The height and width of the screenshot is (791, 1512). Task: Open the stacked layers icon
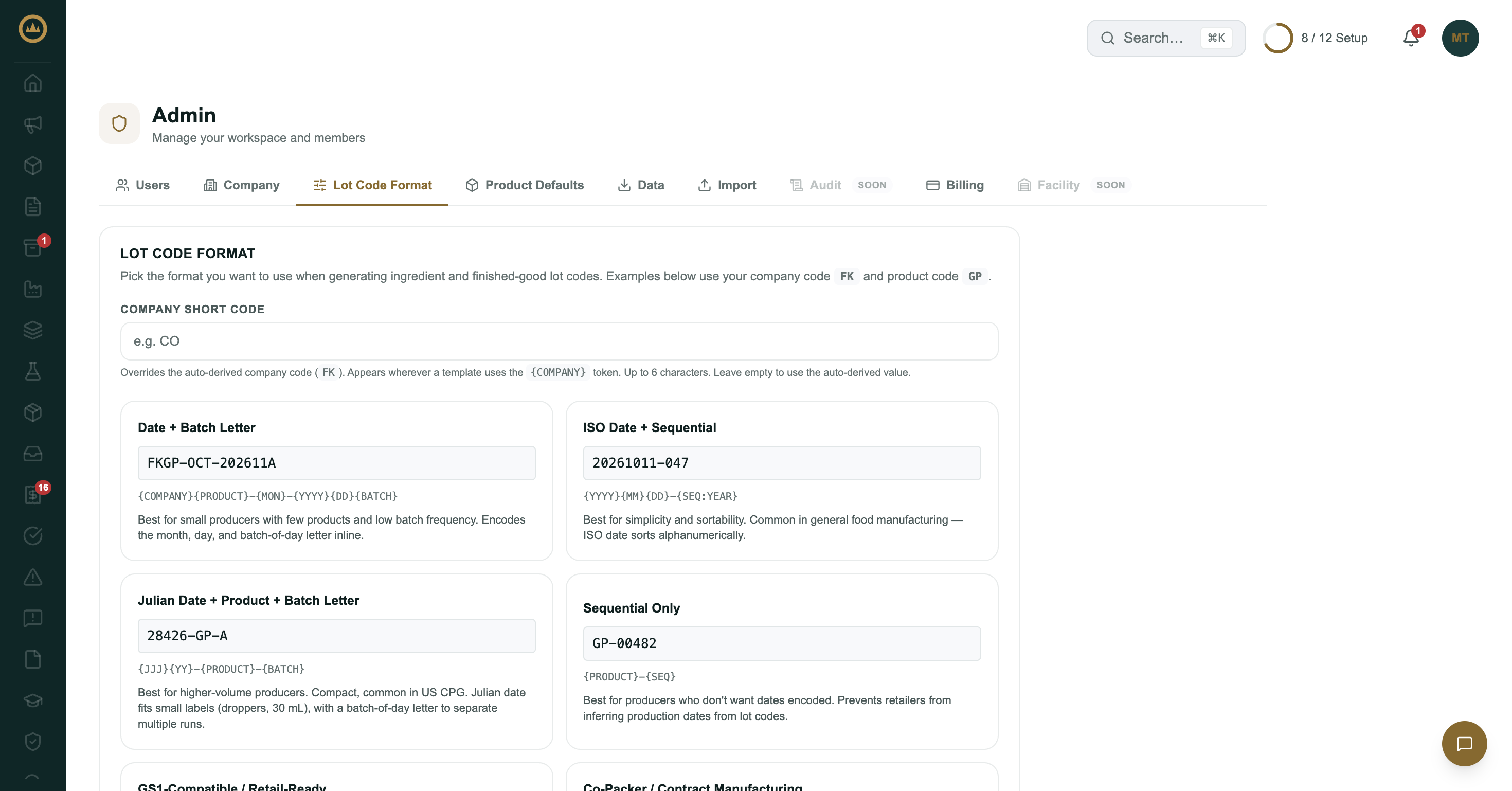[33, 330]
